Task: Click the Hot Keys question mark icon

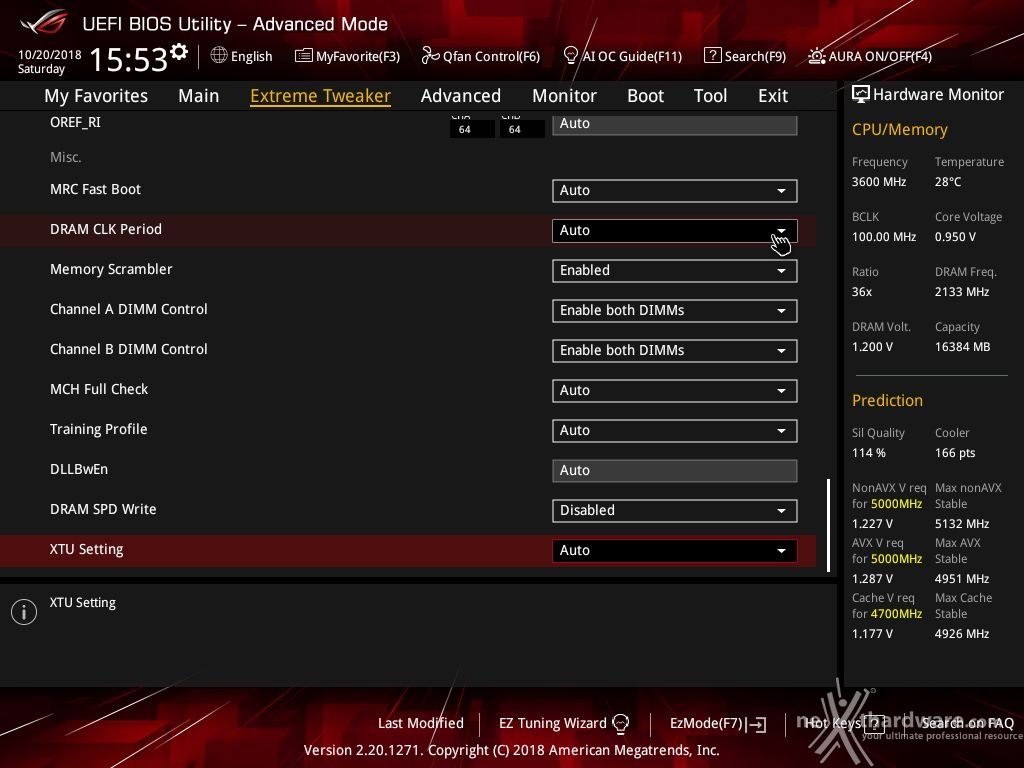Action: coord(874,723)
